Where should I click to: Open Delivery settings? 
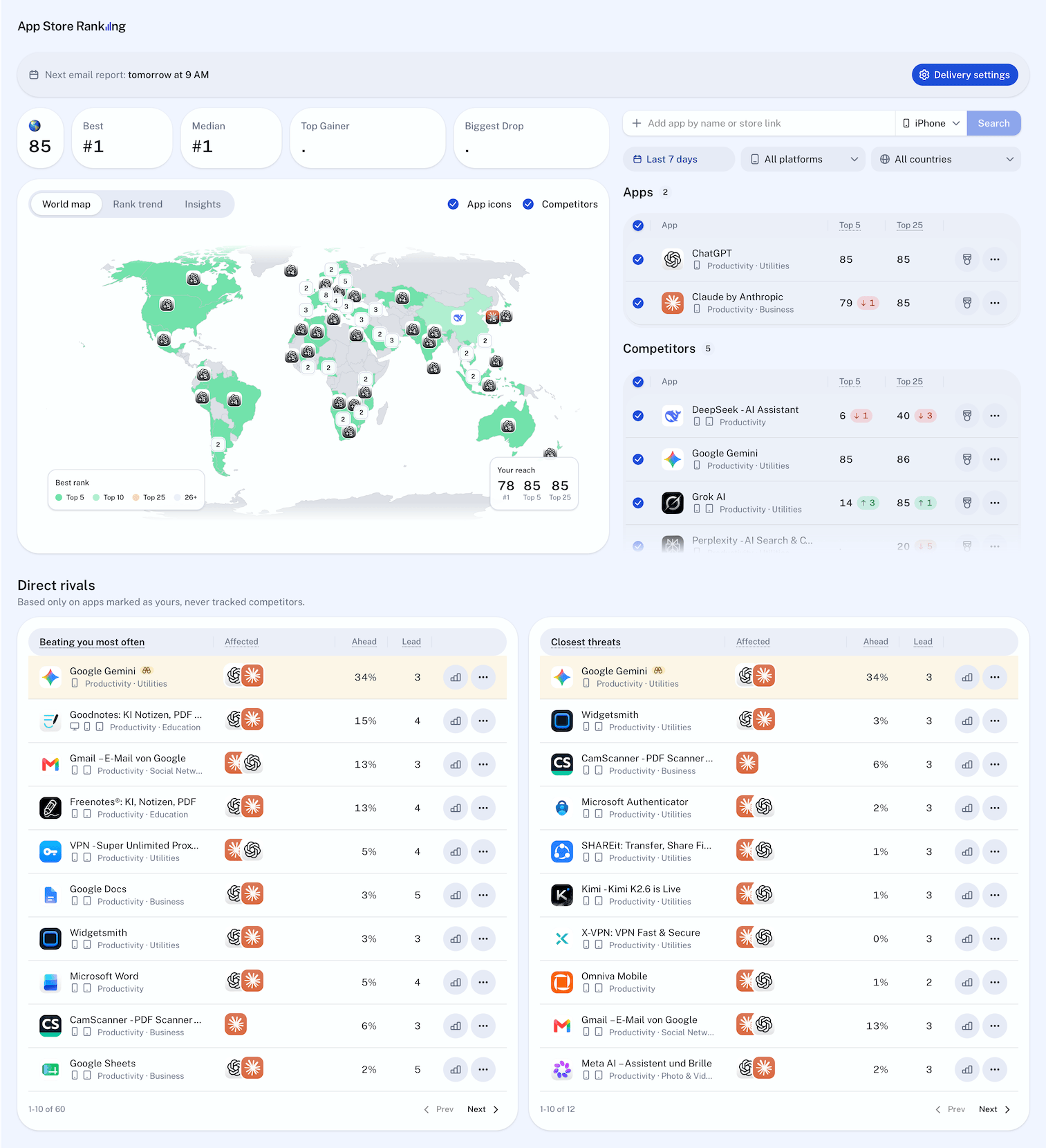[x=964, y=75]
